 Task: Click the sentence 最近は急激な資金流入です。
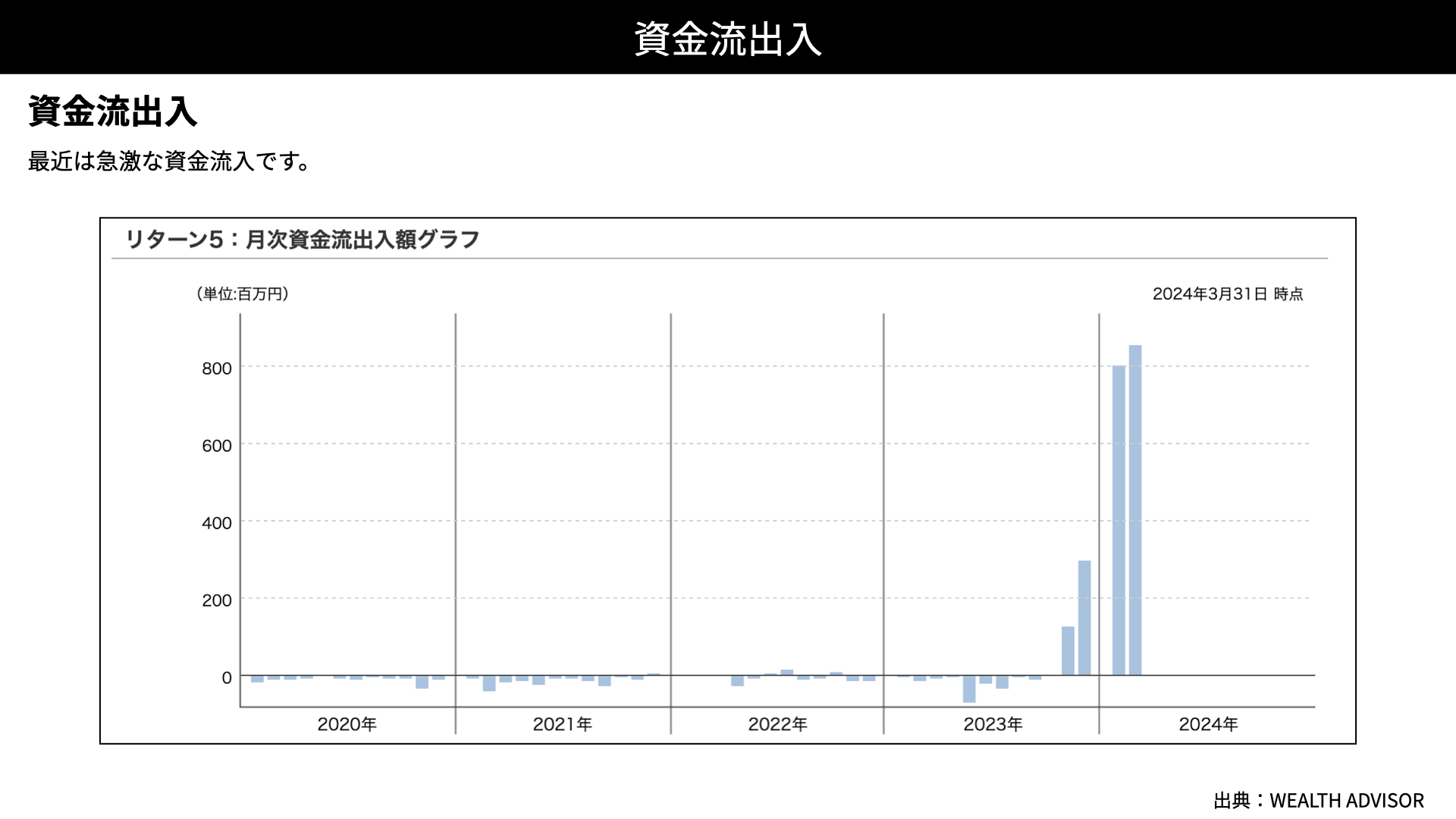click(x=170, y=162)
